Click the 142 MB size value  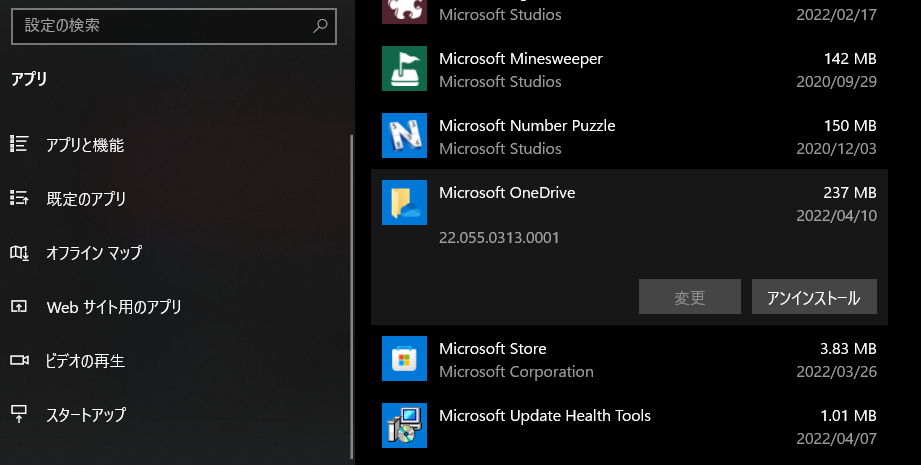tap(850, 59)
